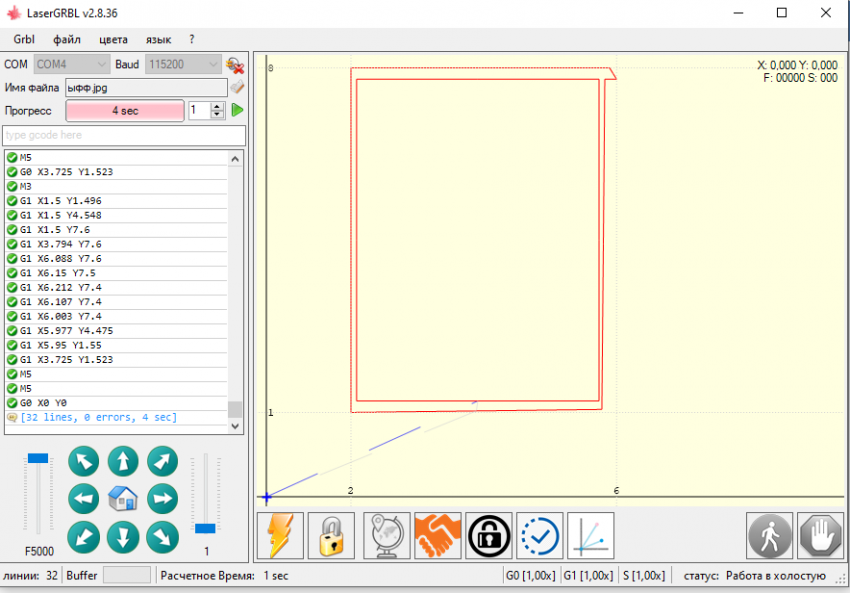Jog diagonally with the down-right arrow
This screenshot has width=850, height=593.
coord(162,537)
